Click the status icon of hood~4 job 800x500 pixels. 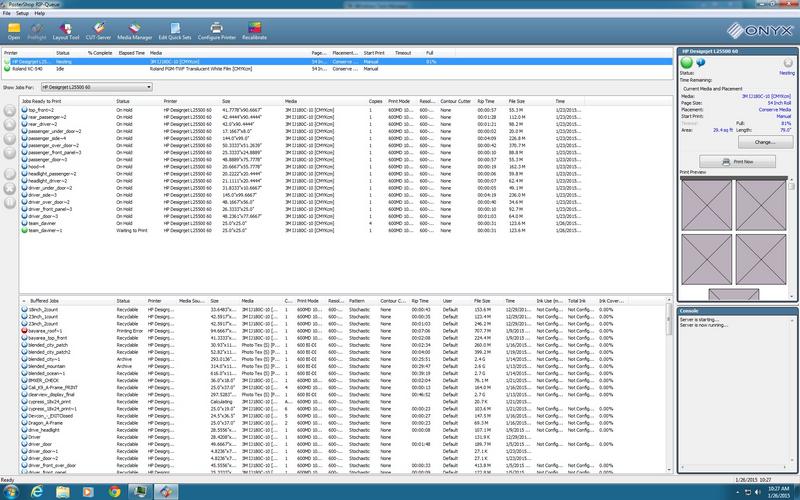24,166
